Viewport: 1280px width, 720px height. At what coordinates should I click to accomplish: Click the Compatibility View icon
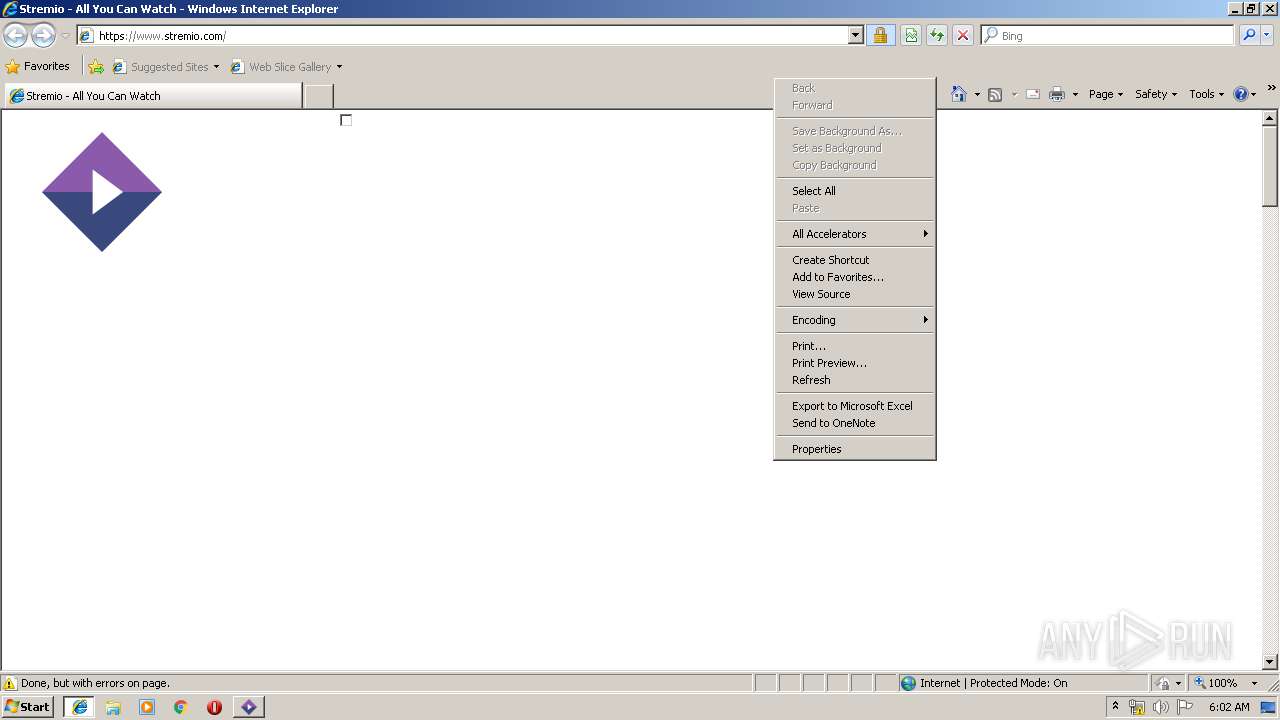911,35
